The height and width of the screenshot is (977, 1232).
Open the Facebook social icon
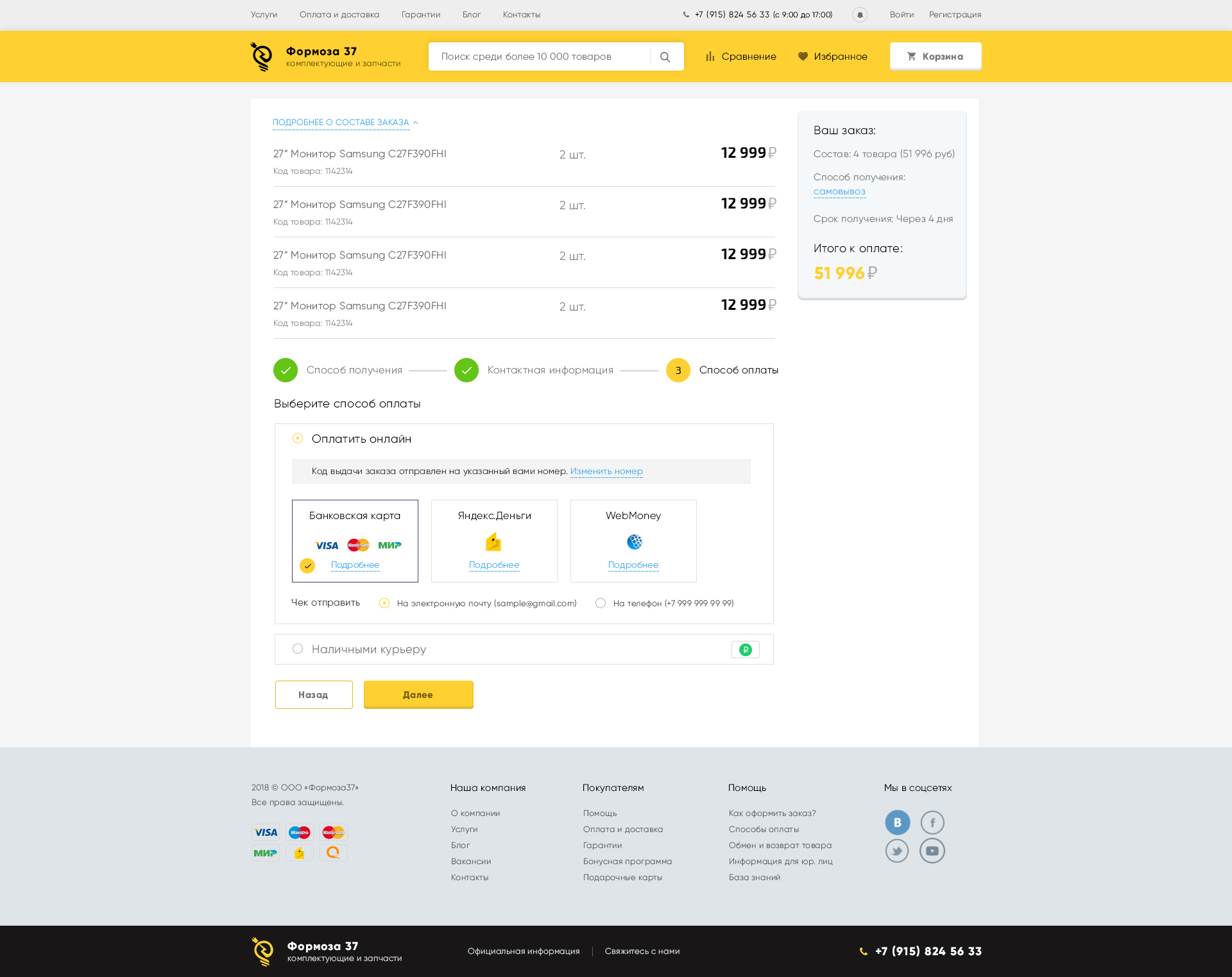[x=932, y=822]
